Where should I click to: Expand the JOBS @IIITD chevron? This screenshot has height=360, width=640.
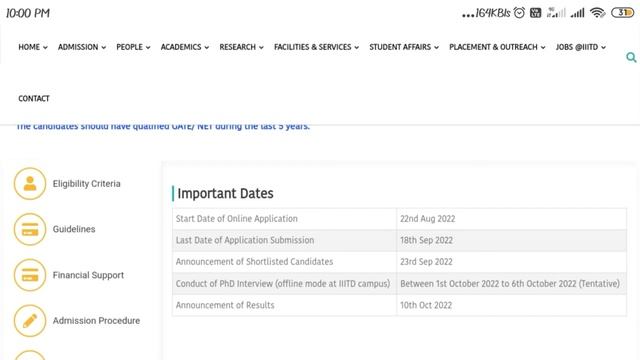(x=603, y=48)
